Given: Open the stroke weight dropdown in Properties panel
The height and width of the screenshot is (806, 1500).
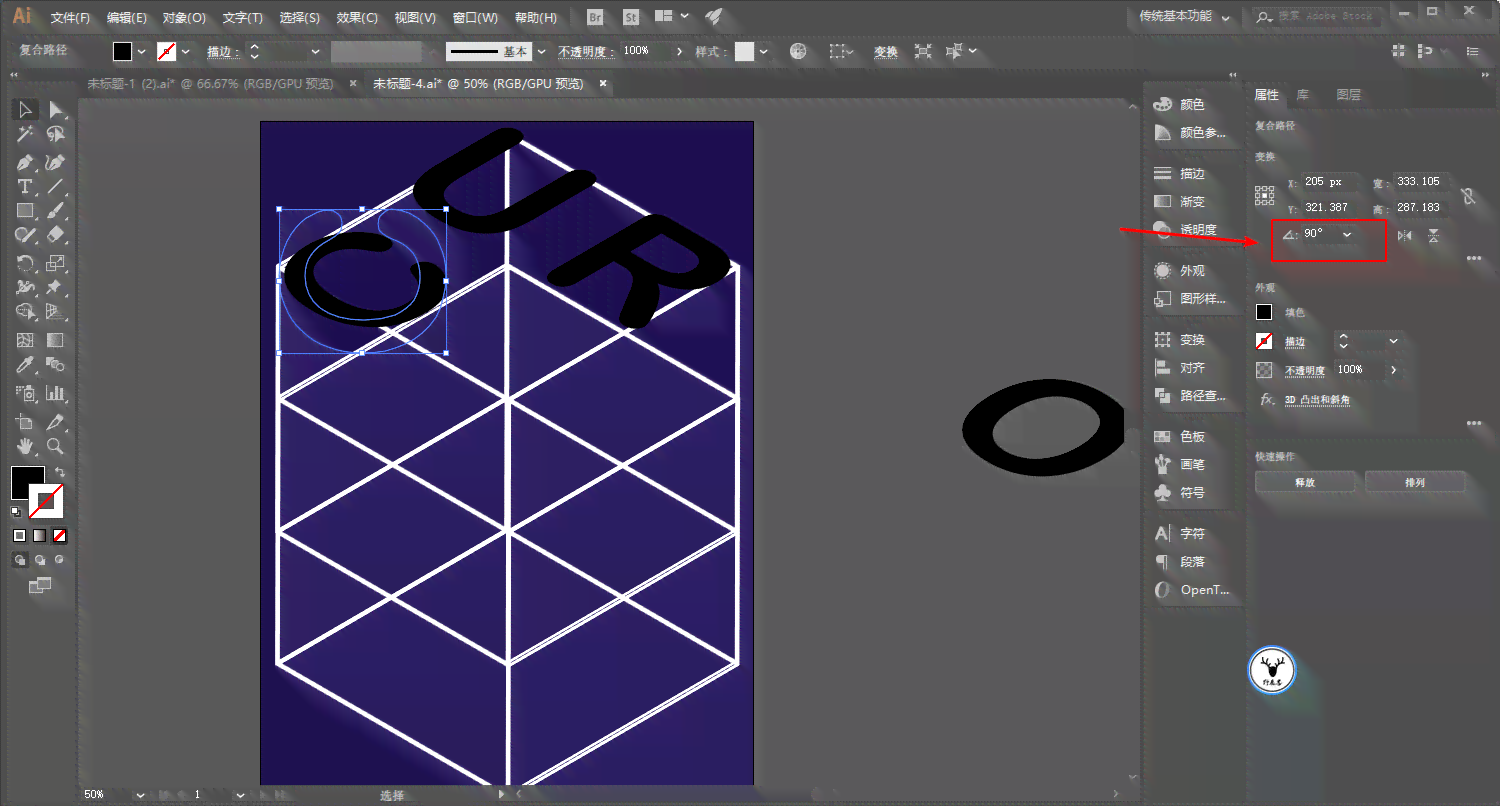Looking at the screenshot, I should [1393, 341].
